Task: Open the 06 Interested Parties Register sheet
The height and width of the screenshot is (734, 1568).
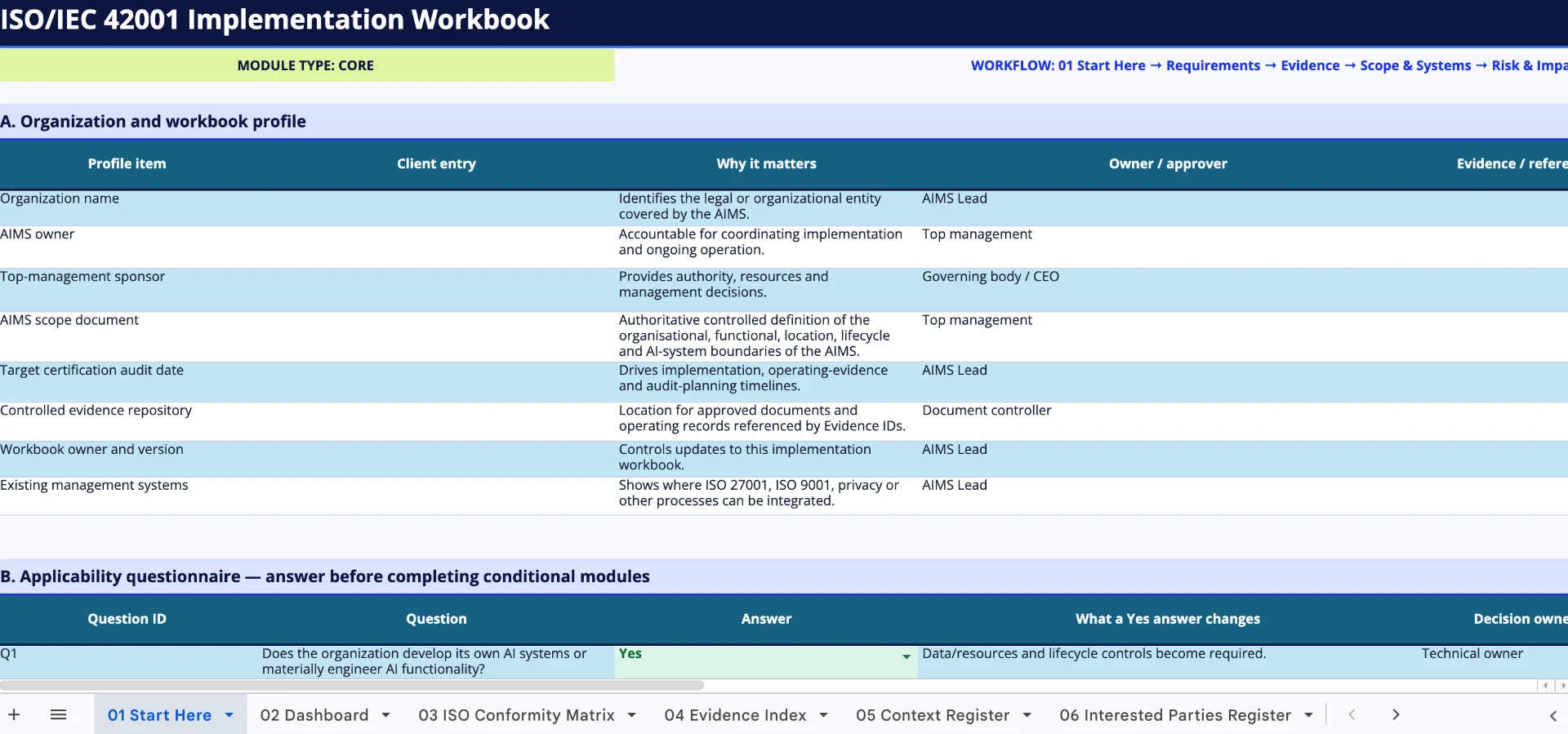Action: 1175,715
